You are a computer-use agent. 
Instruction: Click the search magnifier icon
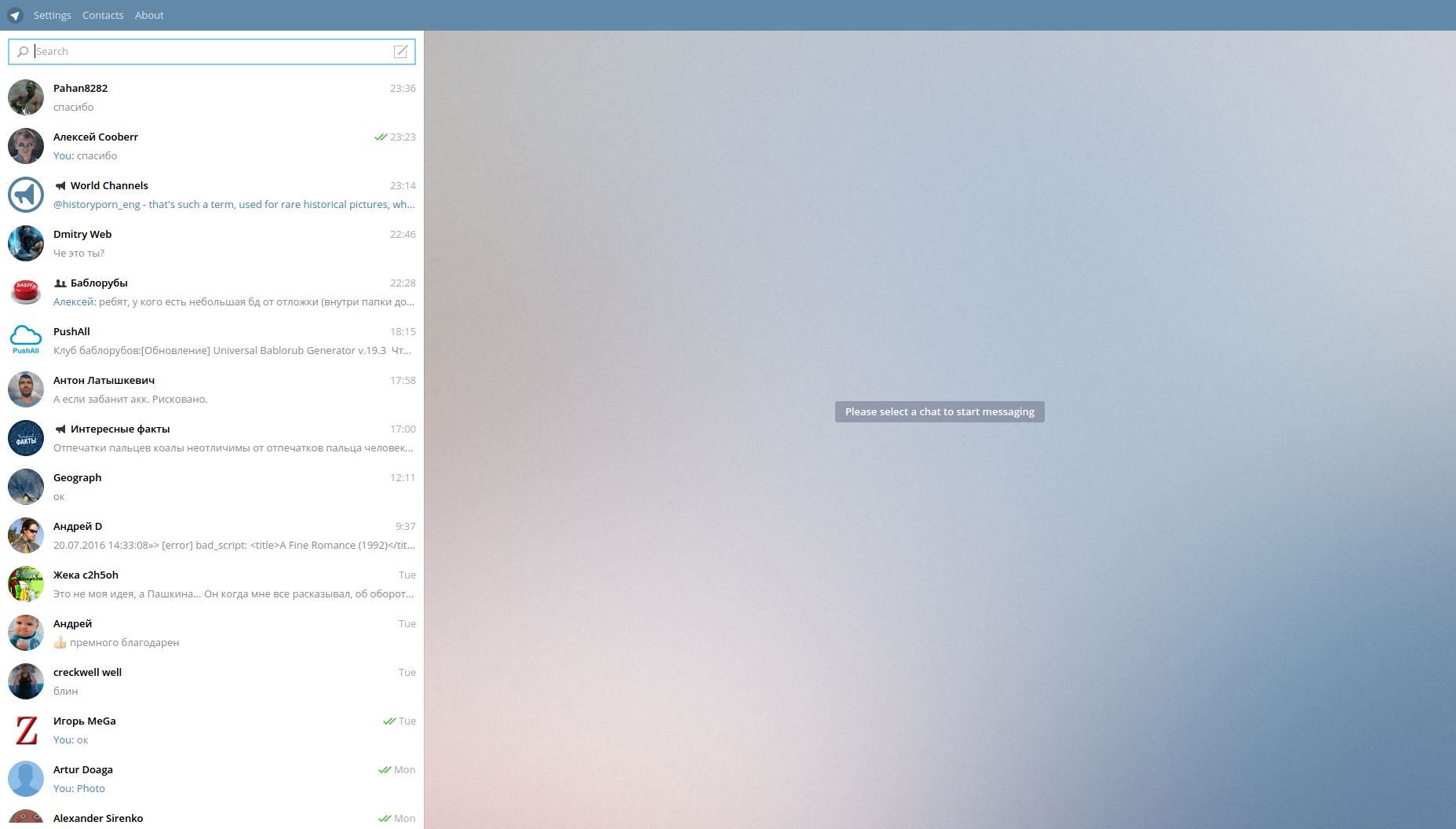23,52
